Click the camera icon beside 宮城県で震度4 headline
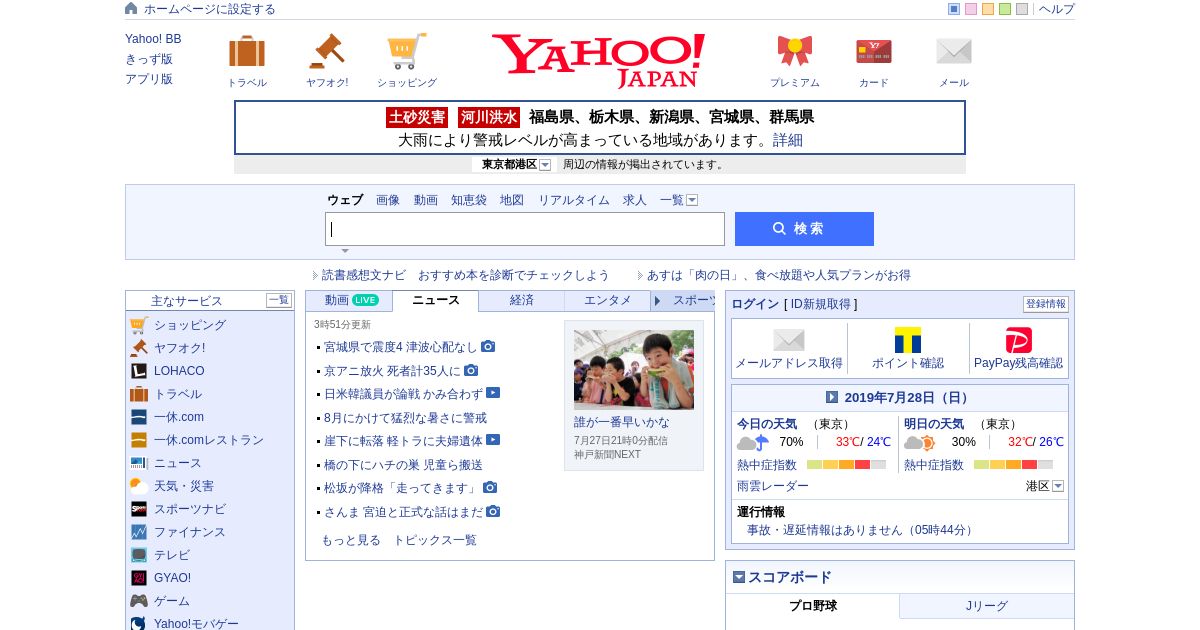This screenshot has width=1200, height=630. tap(488, 346)
